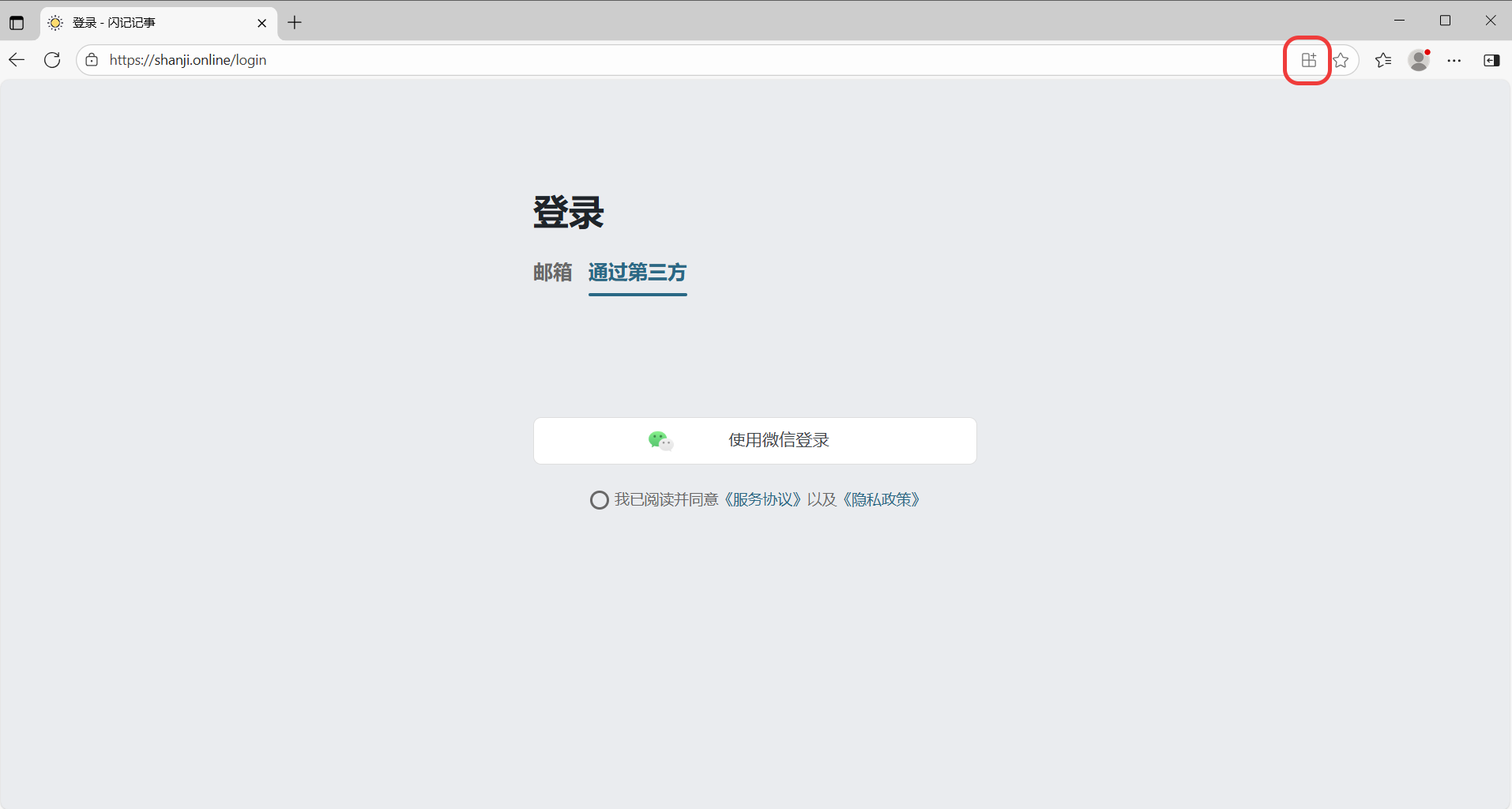Image resolution: width=1512 pixels, height=809 pixels.
Task: Check the agreement radio button
Action: pos(600,500)
